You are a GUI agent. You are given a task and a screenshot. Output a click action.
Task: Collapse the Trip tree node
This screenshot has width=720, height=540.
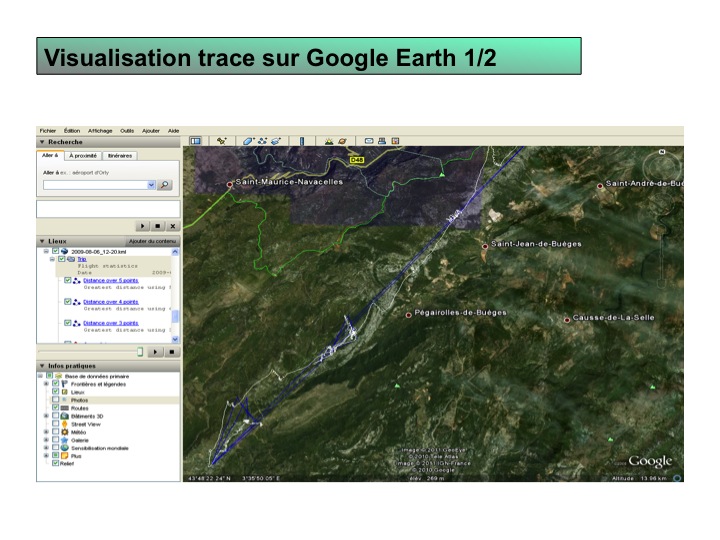[52, 259]
